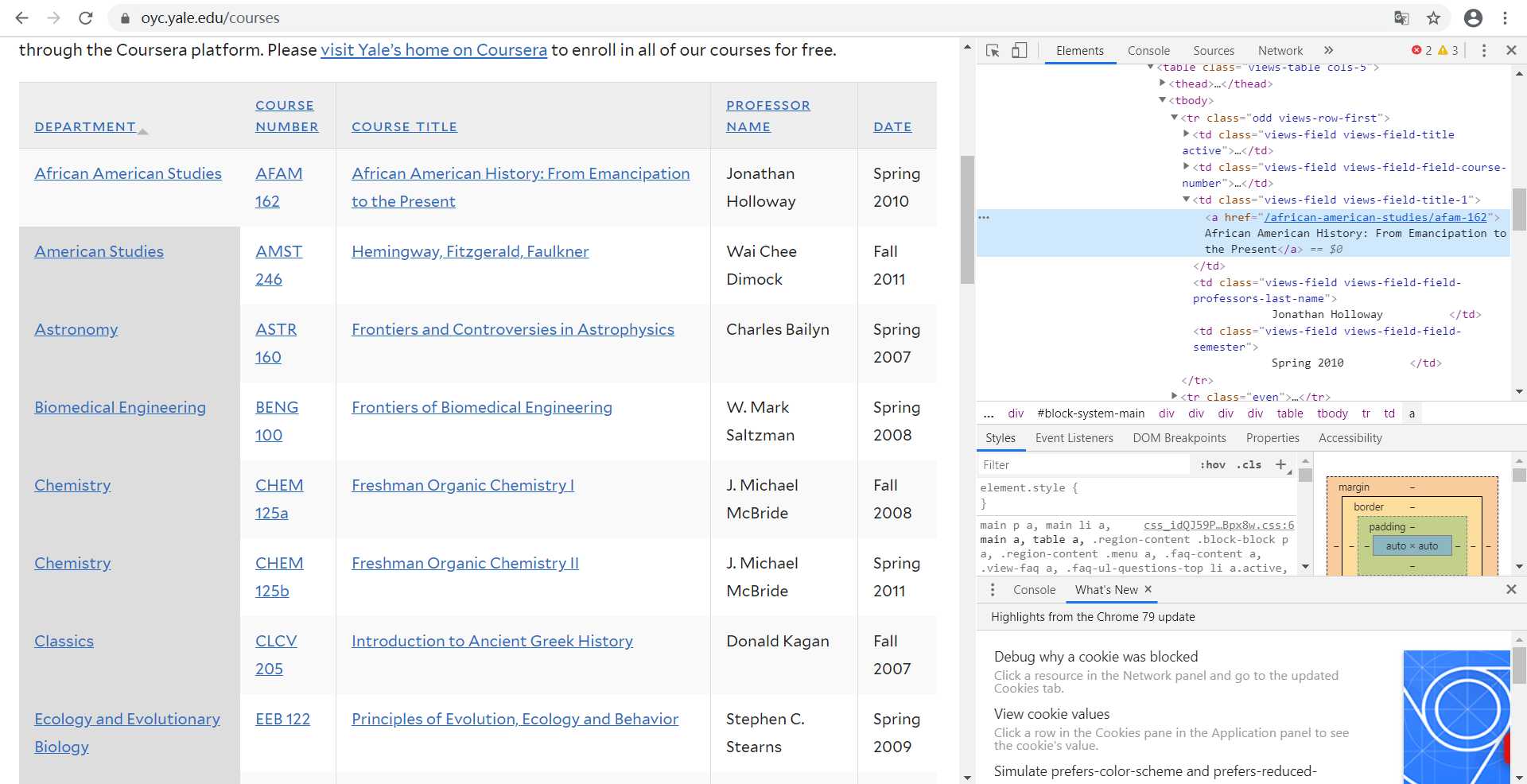Close the DevTools bottom drawer
The width and height of the screenshot is (1527, 784).
click(1511, 589)
